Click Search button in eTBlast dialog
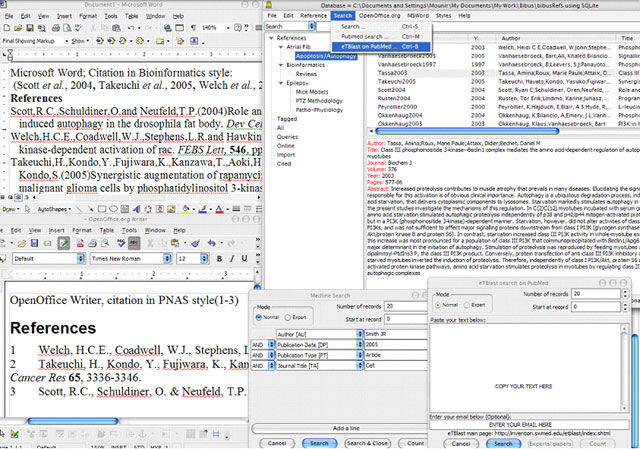 (x=503, y=443)
